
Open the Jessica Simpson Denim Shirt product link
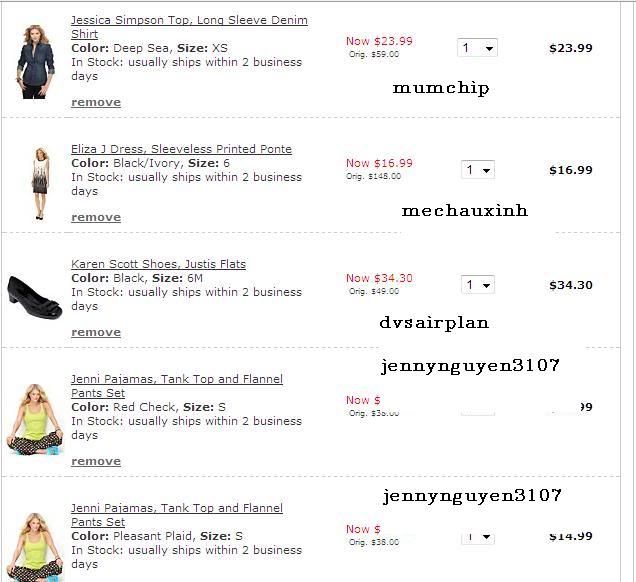[x=189, y=27]
